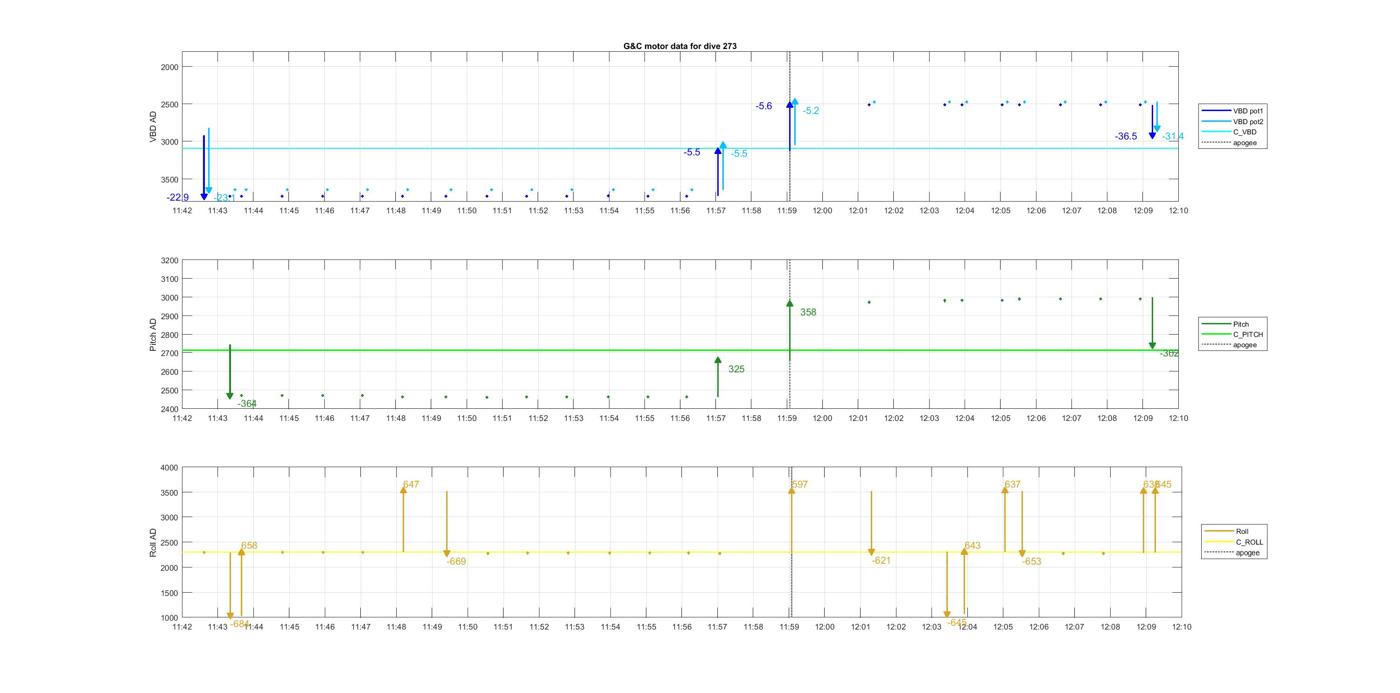Click the 'Pitch AD' y-axis label
Screen dimensions: 1400x693
[154, 335]
